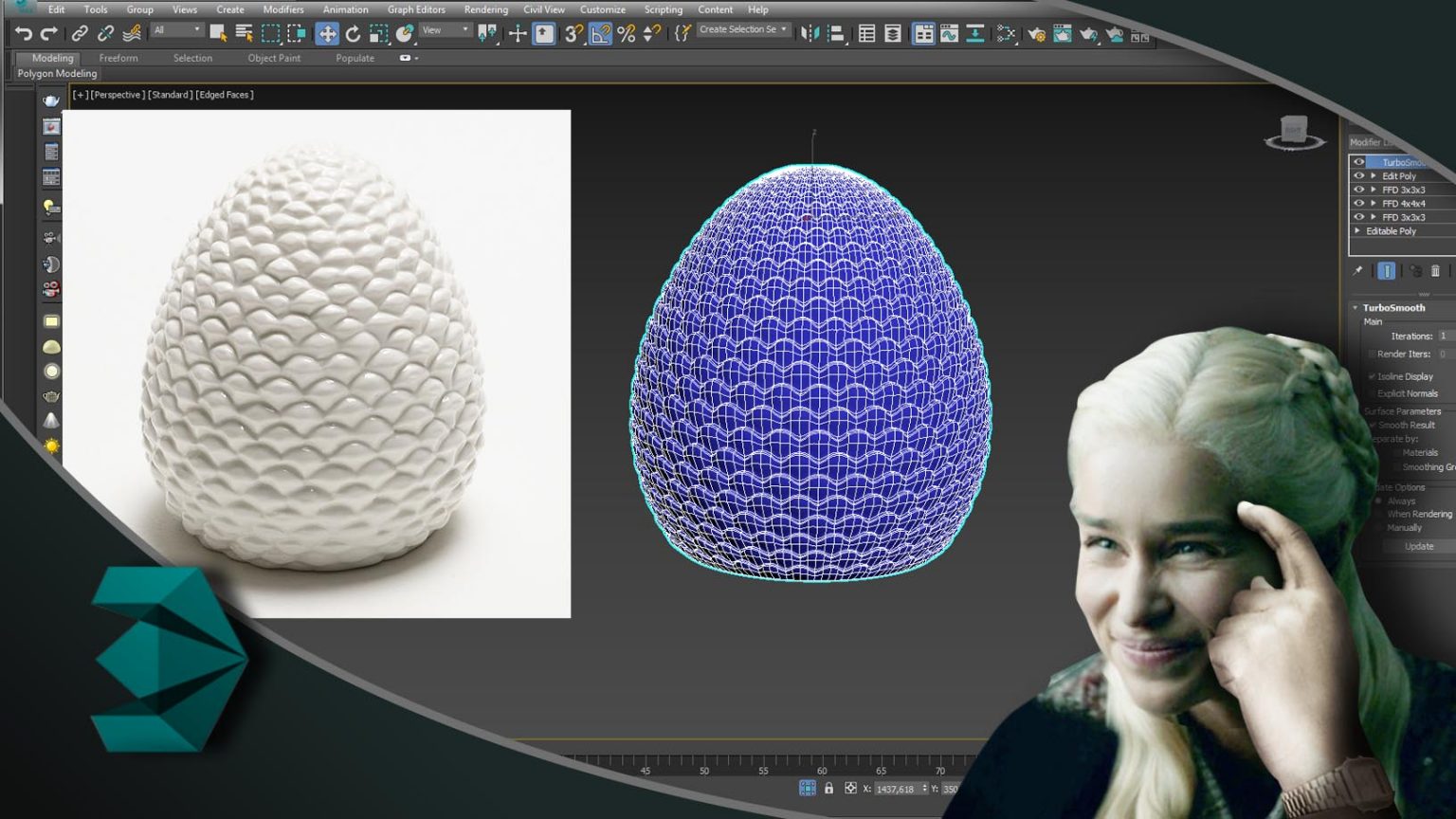Viewport: 1456px width, 819px height.
Task: Pin the modifier stack
Action: point(1357,271)
